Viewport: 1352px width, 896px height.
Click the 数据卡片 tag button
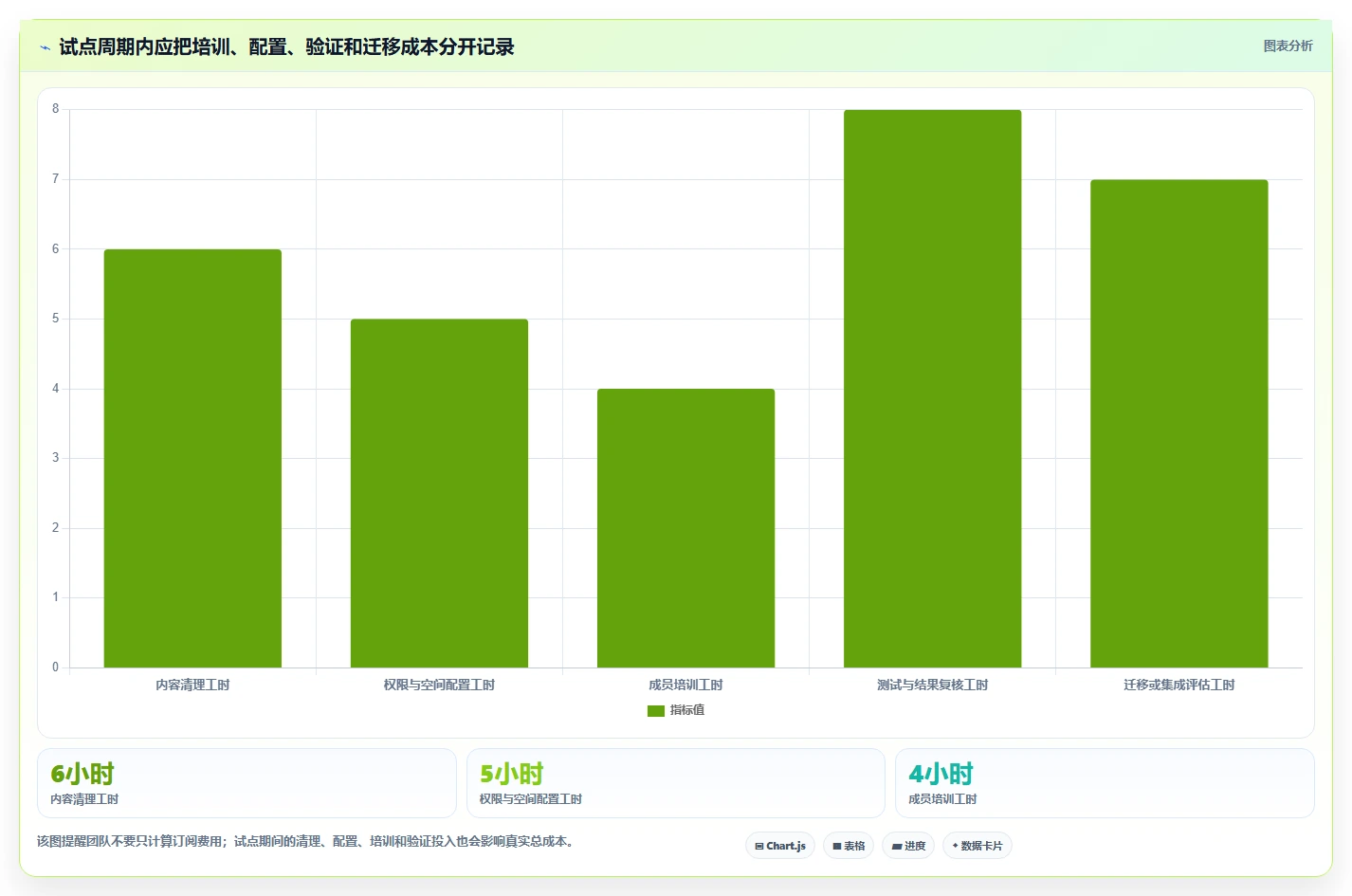[x=977, y=846]
